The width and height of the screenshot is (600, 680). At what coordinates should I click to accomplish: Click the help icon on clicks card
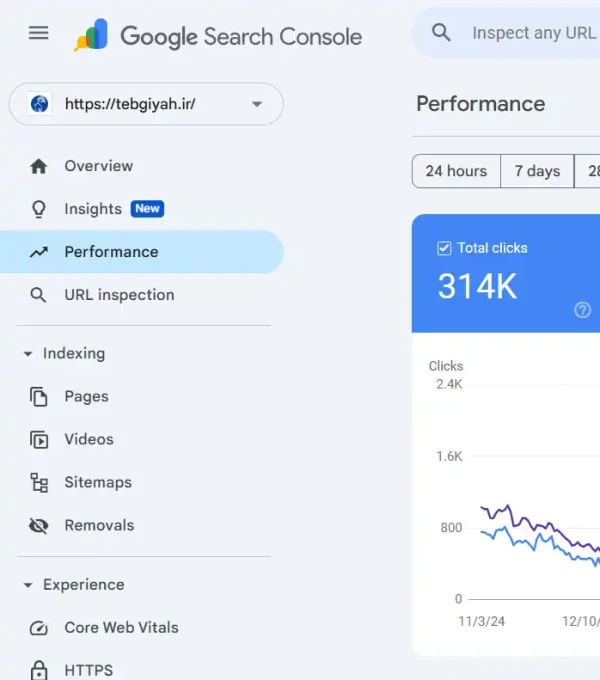(583, 310)
